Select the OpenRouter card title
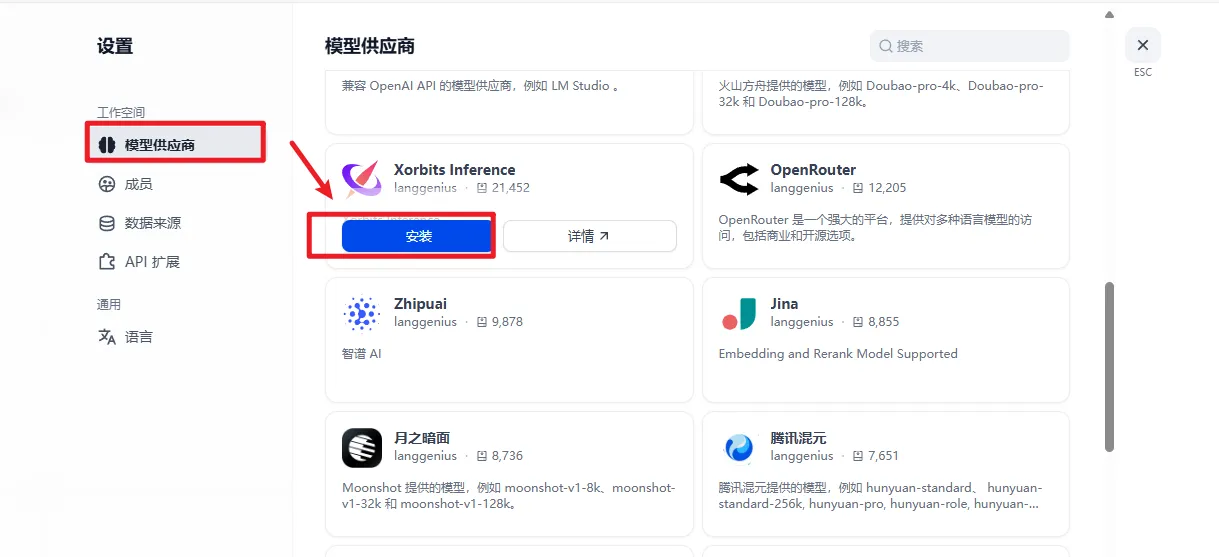This screenshot has height=557, width=1219. tap(813, 170)
